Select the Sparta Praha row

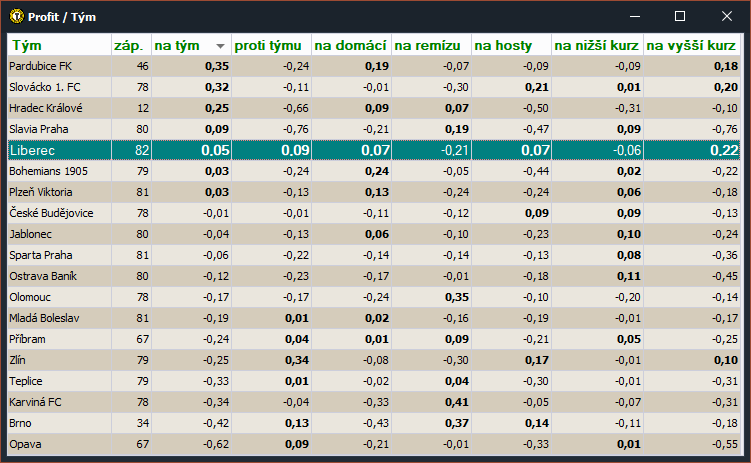point(374,255)
